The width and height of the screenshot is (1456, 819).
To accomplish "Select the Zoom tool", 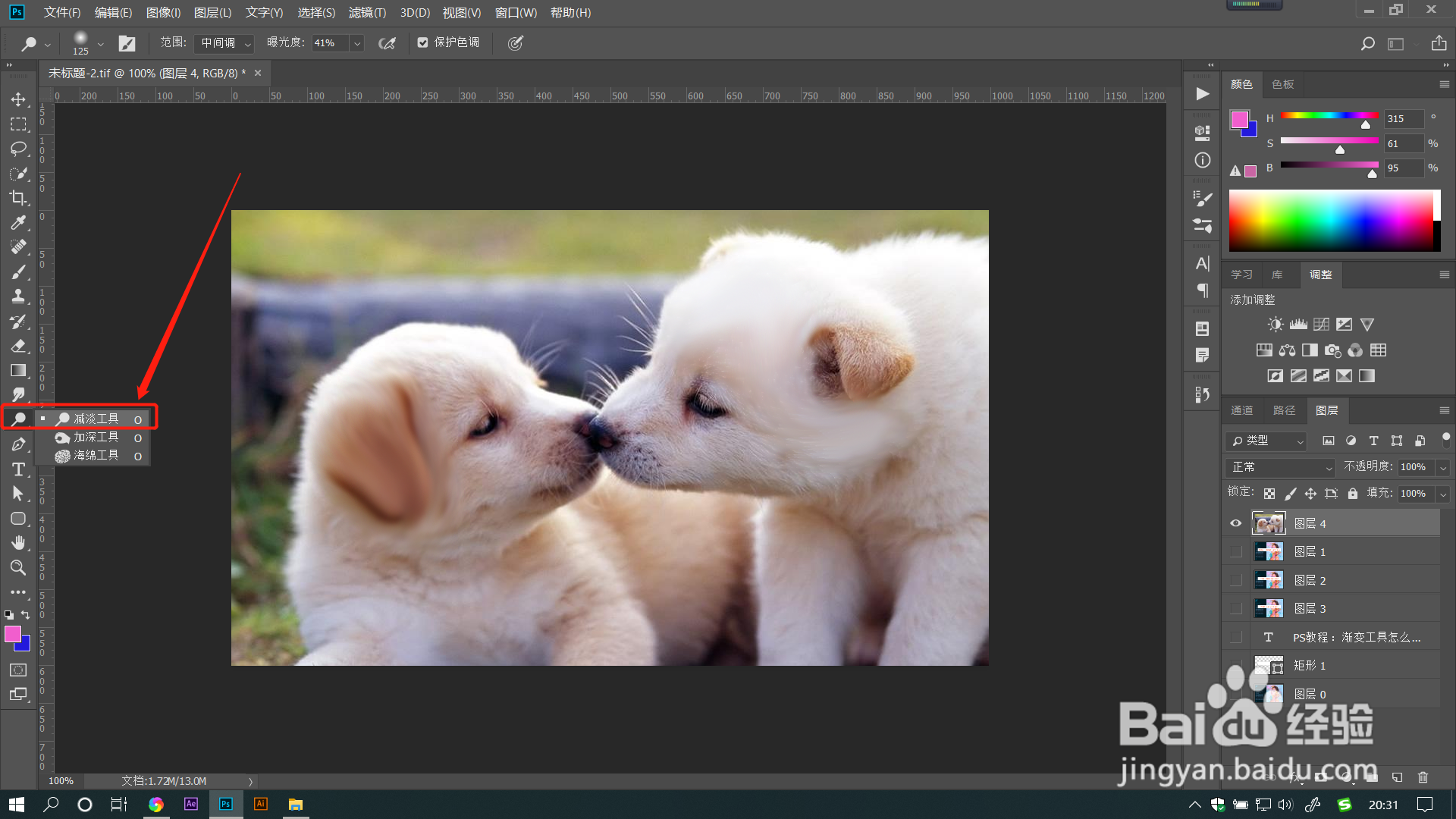I will (x=18, y=567).
